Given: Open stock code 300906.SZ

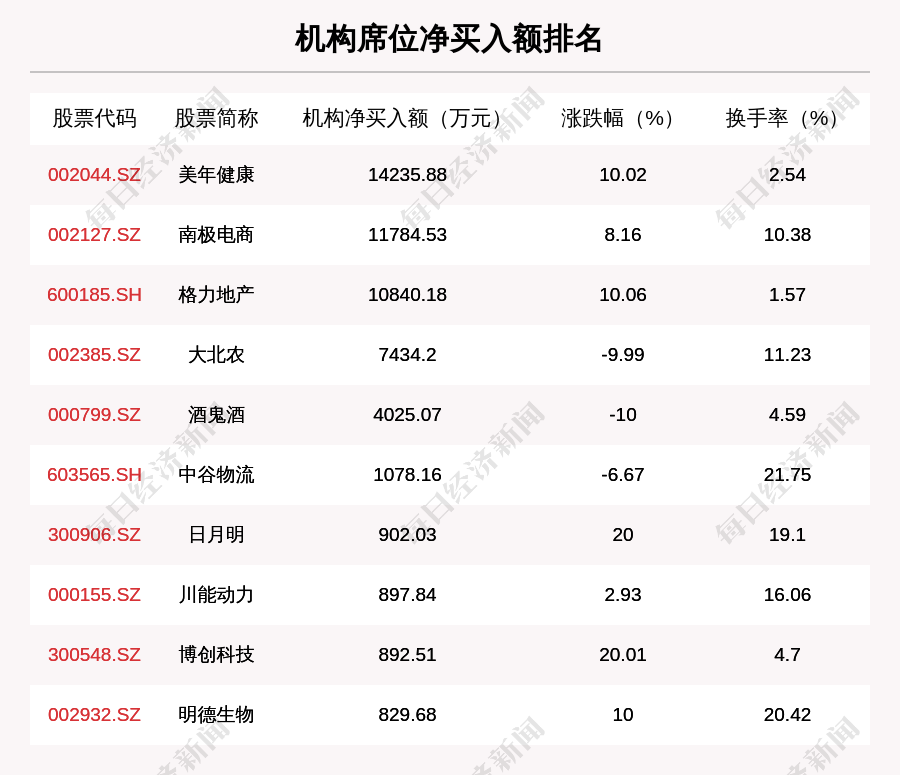Looking at the screenshot, I should [95, 534].
